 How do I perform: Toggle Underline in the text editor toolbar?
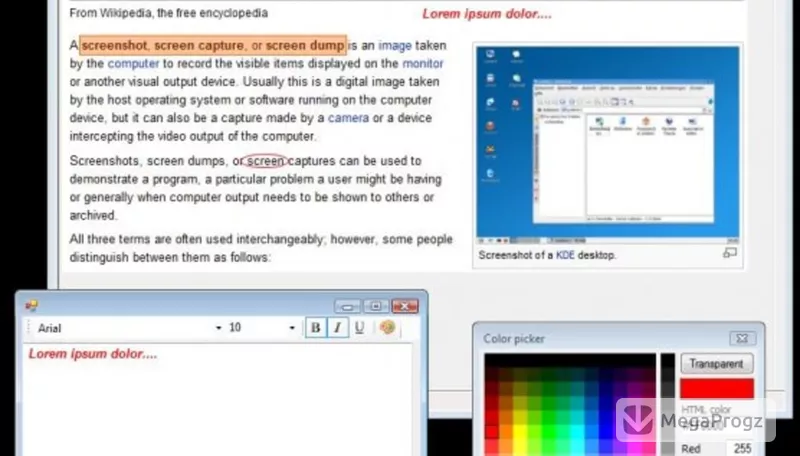pos(359,327)
